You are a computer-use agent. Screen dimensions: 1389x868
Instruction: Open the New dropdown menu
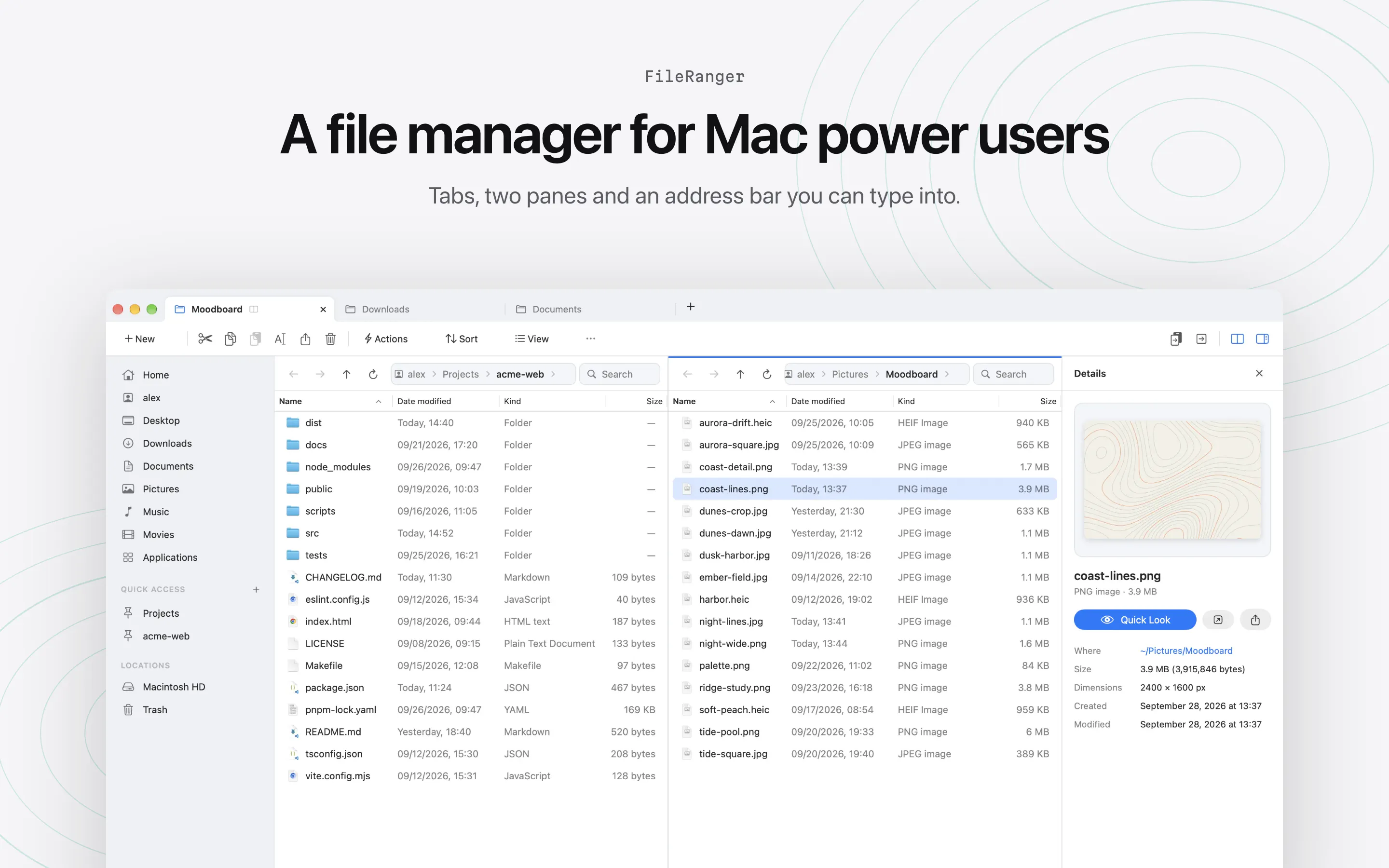[x=139, y=339]
